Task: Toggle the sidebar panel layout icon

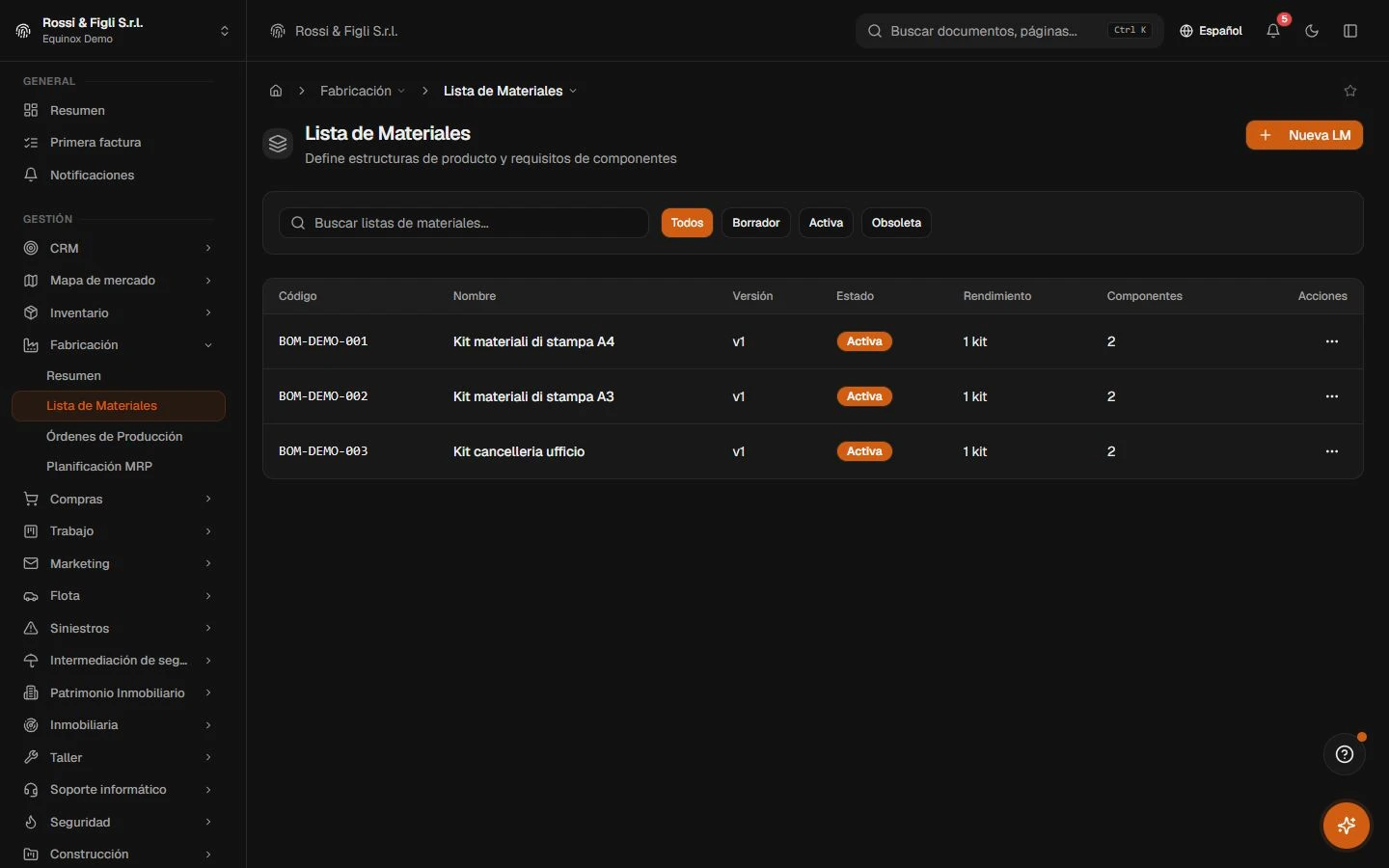Action: (1350, 31)
